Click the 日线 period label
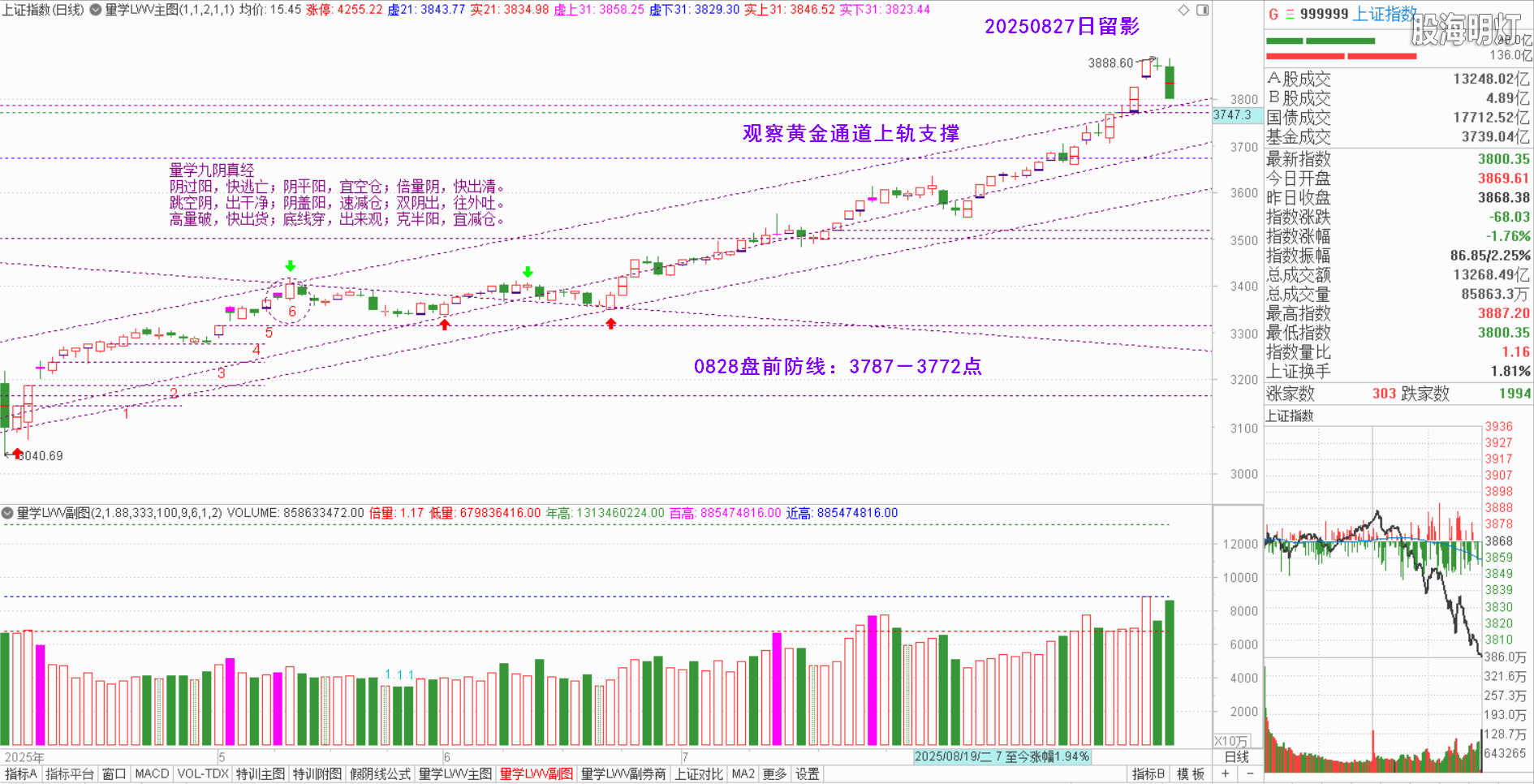This screenshot has height=784, width=1534. 1237,757
